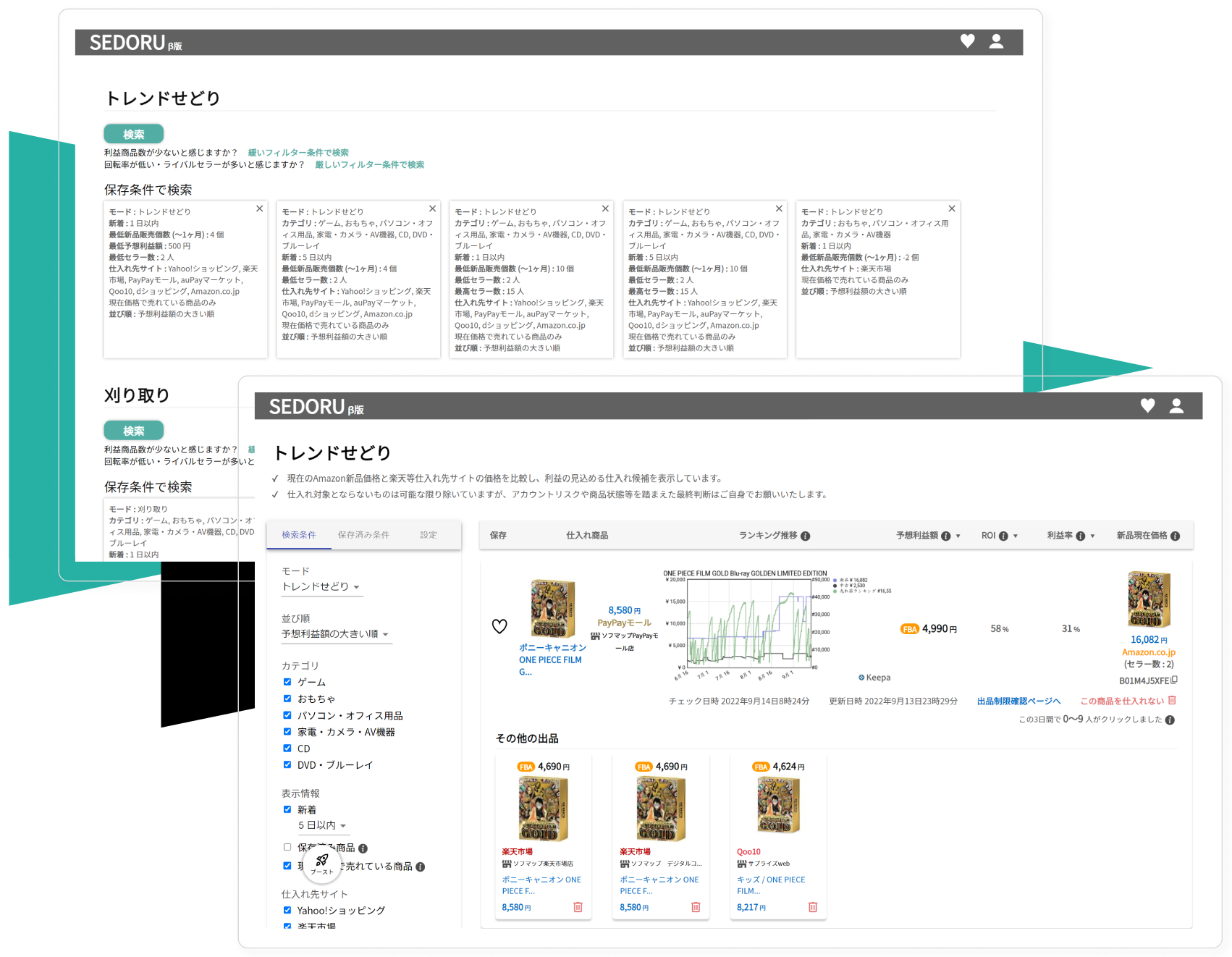Screen dimensions: 1232x957
Task: Click the shop icon beside ソフマップPayPayモール店
Action: [x=595, y=636]
